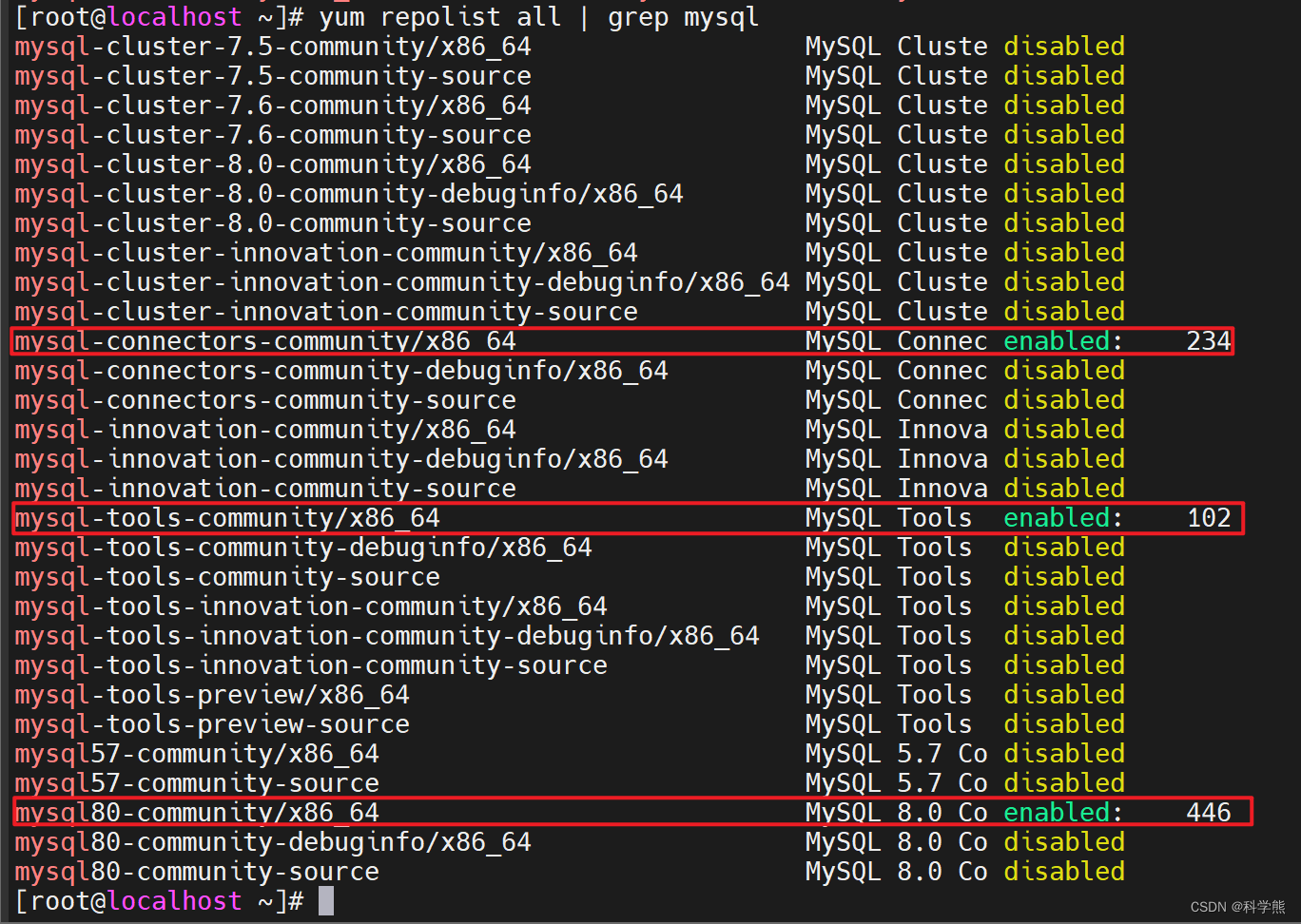The image size is (1301, 924).
Task: Click 'mysql-cluster-8.0-community-source' entry
Action: click(x=273, y=223)
